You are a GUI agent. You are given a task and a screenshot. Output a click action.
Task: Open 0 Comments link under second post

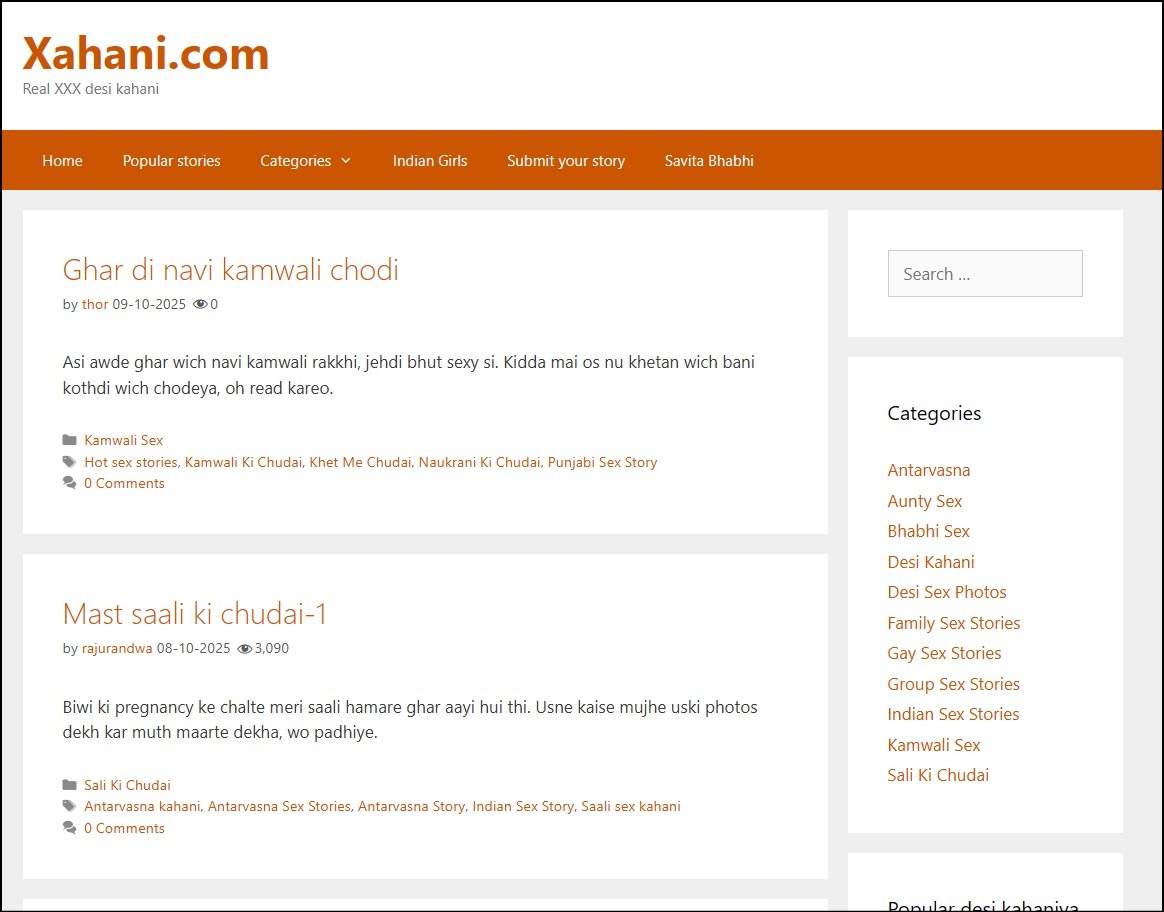click(124, 828)
